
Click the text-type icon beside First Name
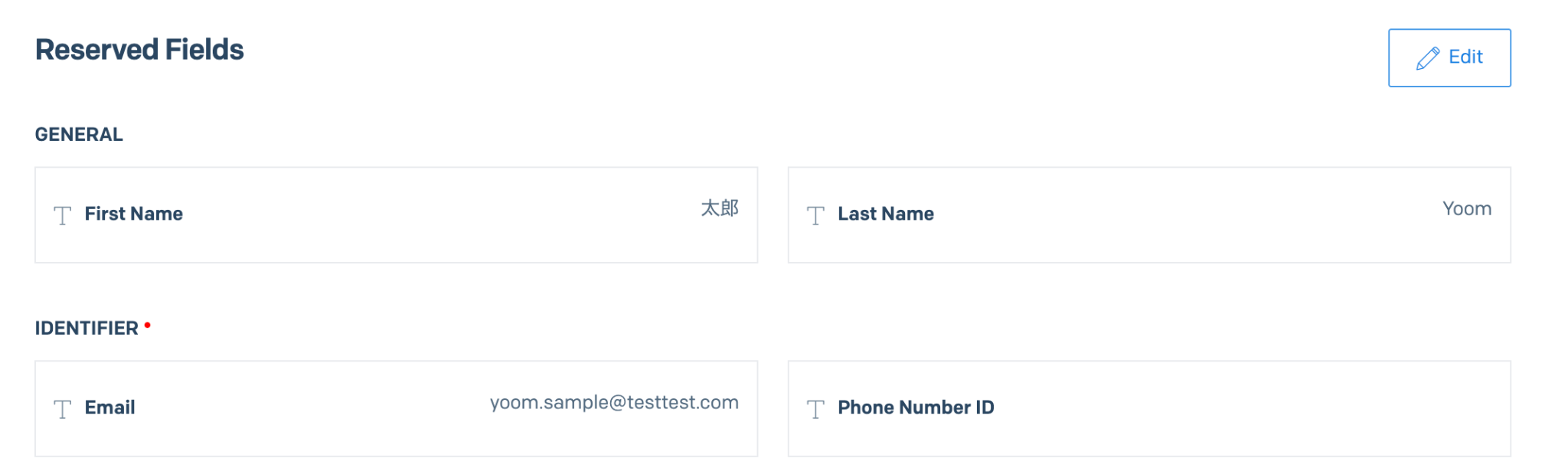click(63, 215)
